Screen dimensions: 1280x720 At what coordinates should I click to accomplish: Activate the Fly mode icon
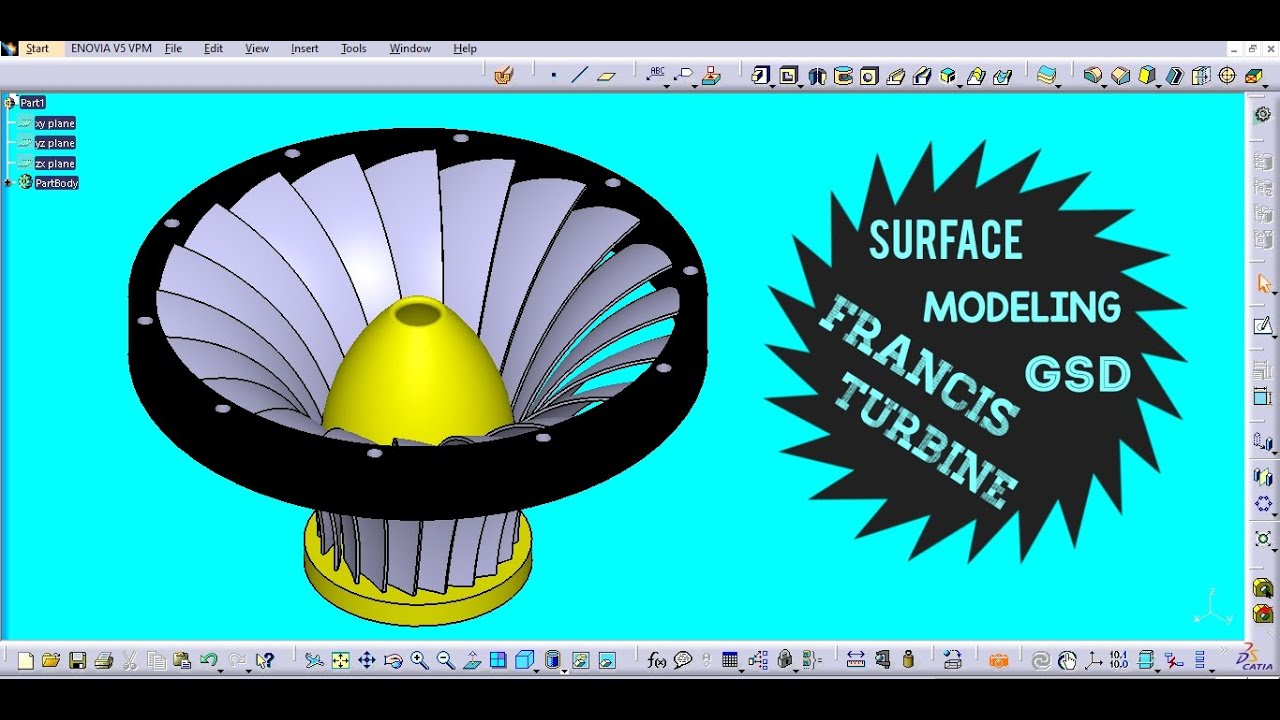pyautogui.click(x=314, y=660)
